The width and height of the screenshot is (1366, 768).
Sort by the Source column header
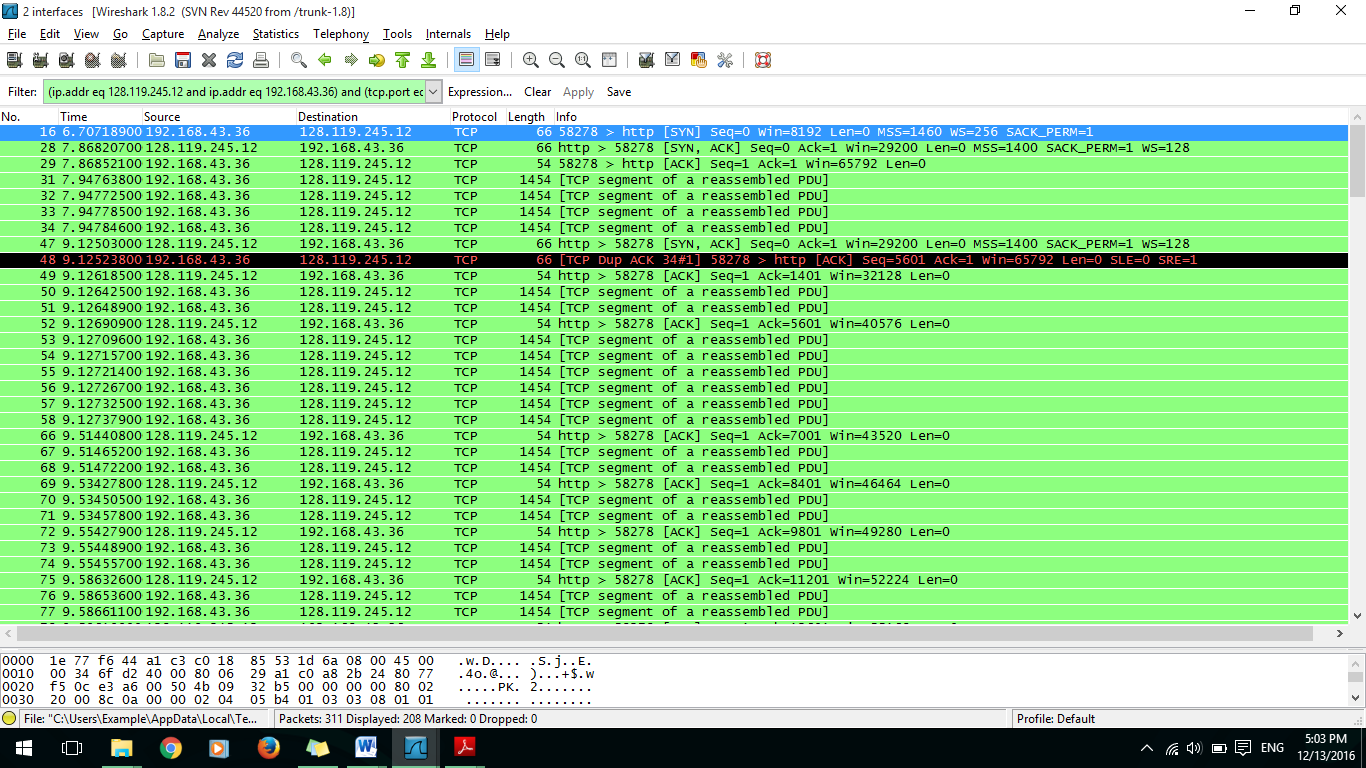219,117
